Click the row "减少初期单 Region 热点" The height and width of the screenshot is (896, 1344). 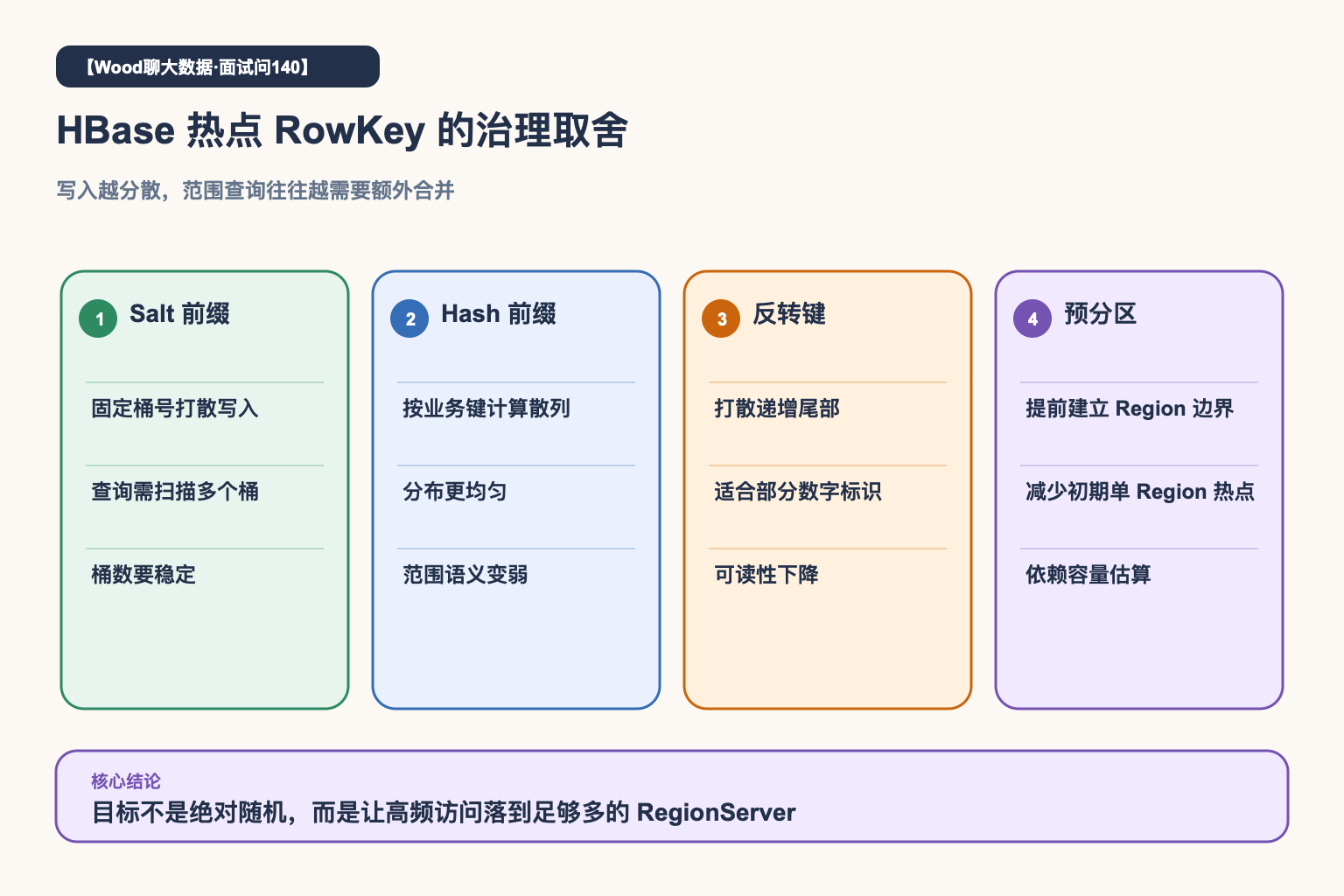click(x=1140, y=492)
